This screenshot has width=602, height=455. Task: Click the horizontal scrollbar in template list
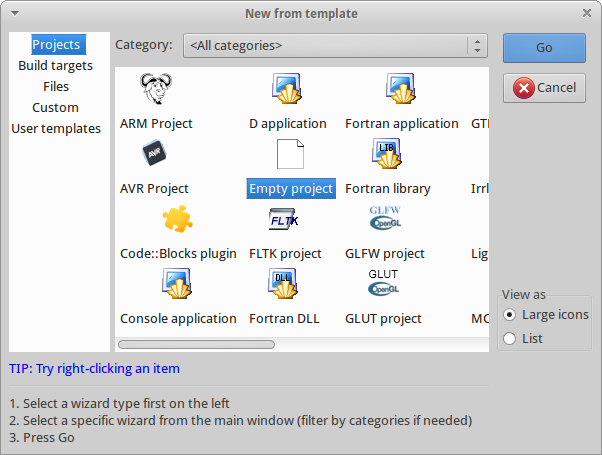196,344
